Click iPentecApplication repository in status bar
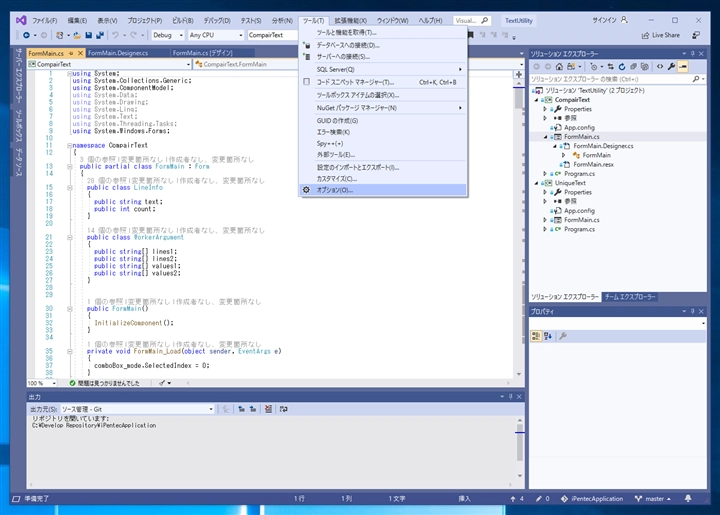The height and width of the screenshot is (515, 720). [x=592, y=498]
